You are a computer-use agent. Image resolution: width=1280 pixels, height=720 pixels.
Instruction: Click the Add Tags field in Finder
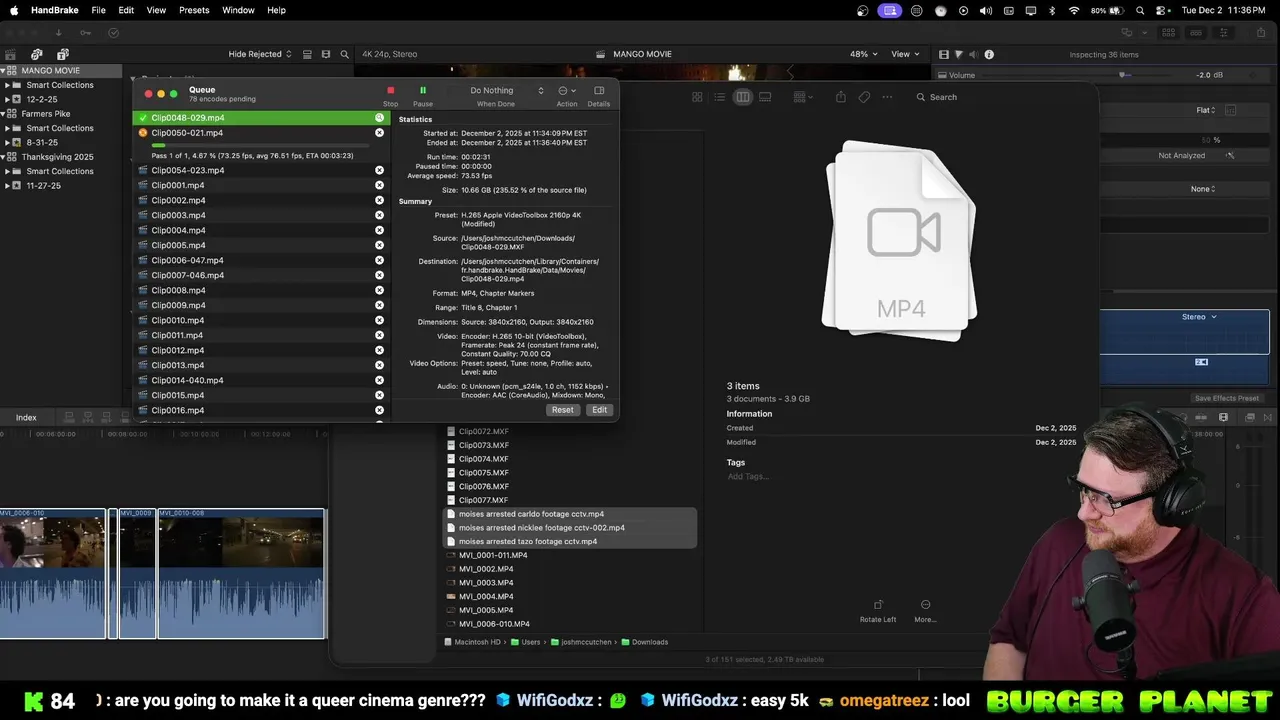748,476
